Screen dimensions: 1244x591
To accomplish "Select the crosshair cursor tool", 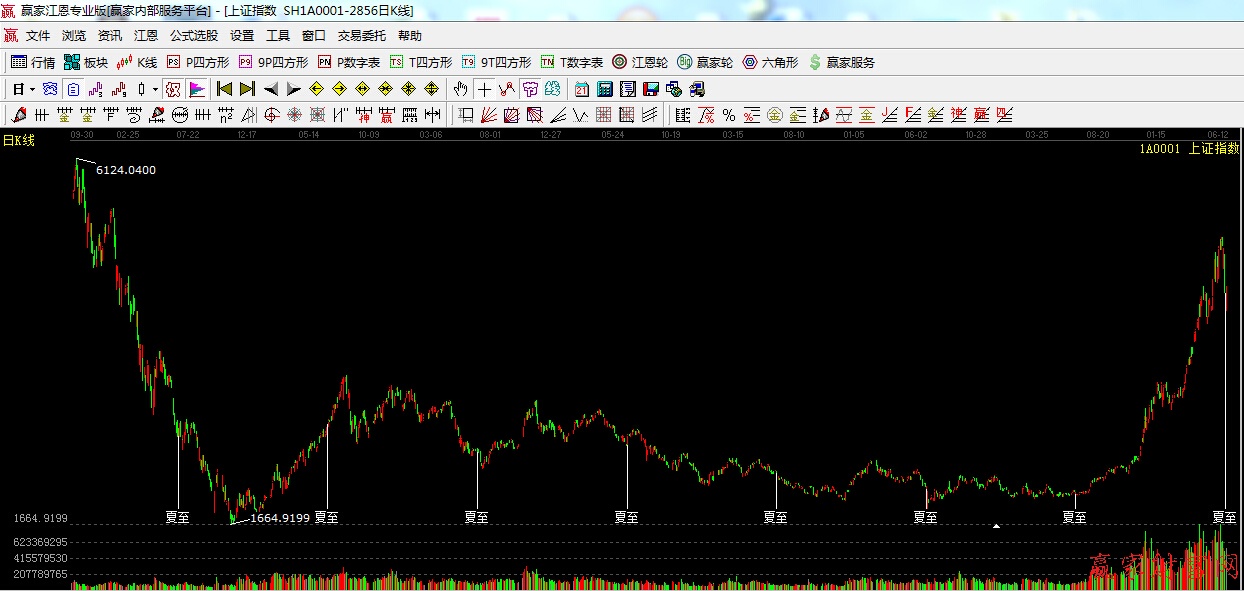I will tap(484, 89).
